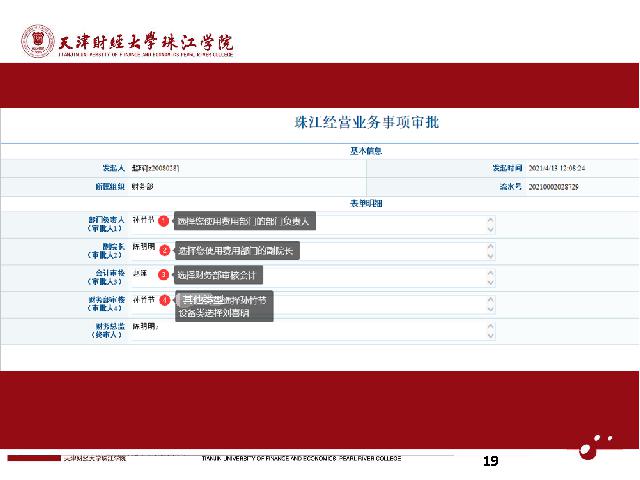Viewport: 640px width, 480px height.
Task: Click the 审批人1 field's up arrow
Action: click(x=490, y=220)
